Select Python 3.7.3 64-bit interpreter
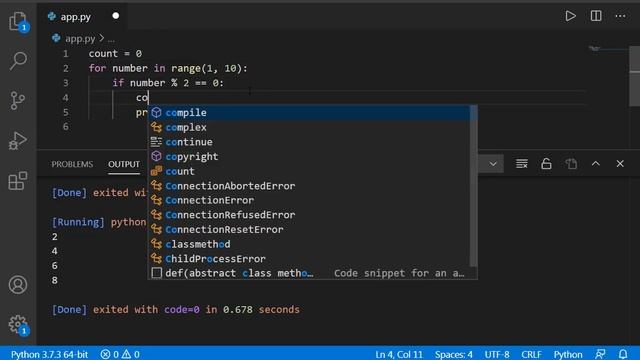This screenshot has width=640, height=360. (x=49, y=354)
